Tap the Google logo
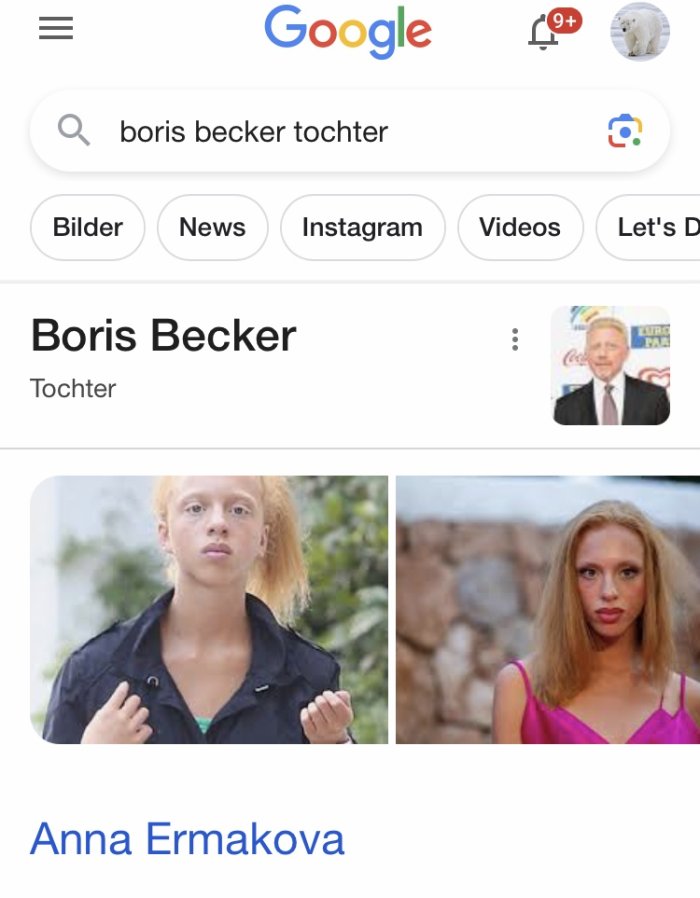 click(x=348, y=31)
